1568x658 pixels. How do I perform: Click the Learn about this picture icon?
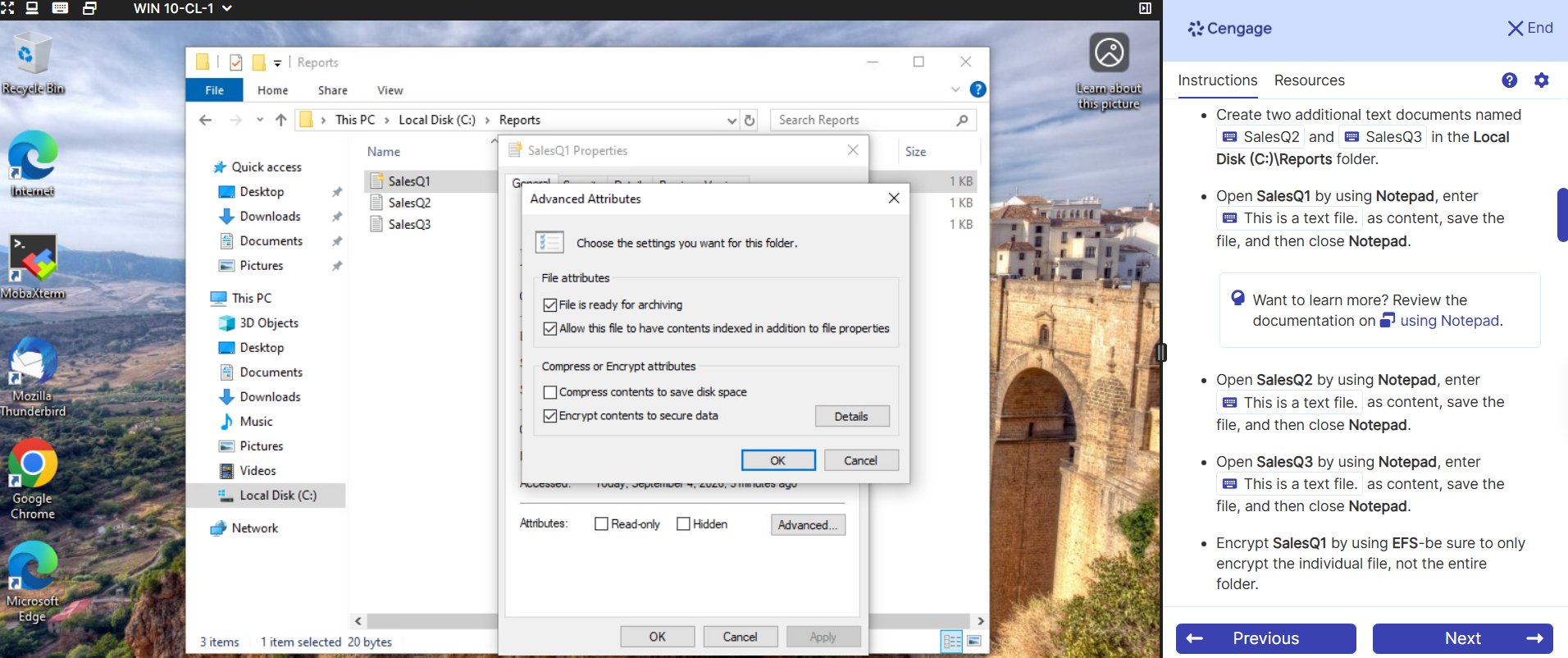coord(1109,71)
